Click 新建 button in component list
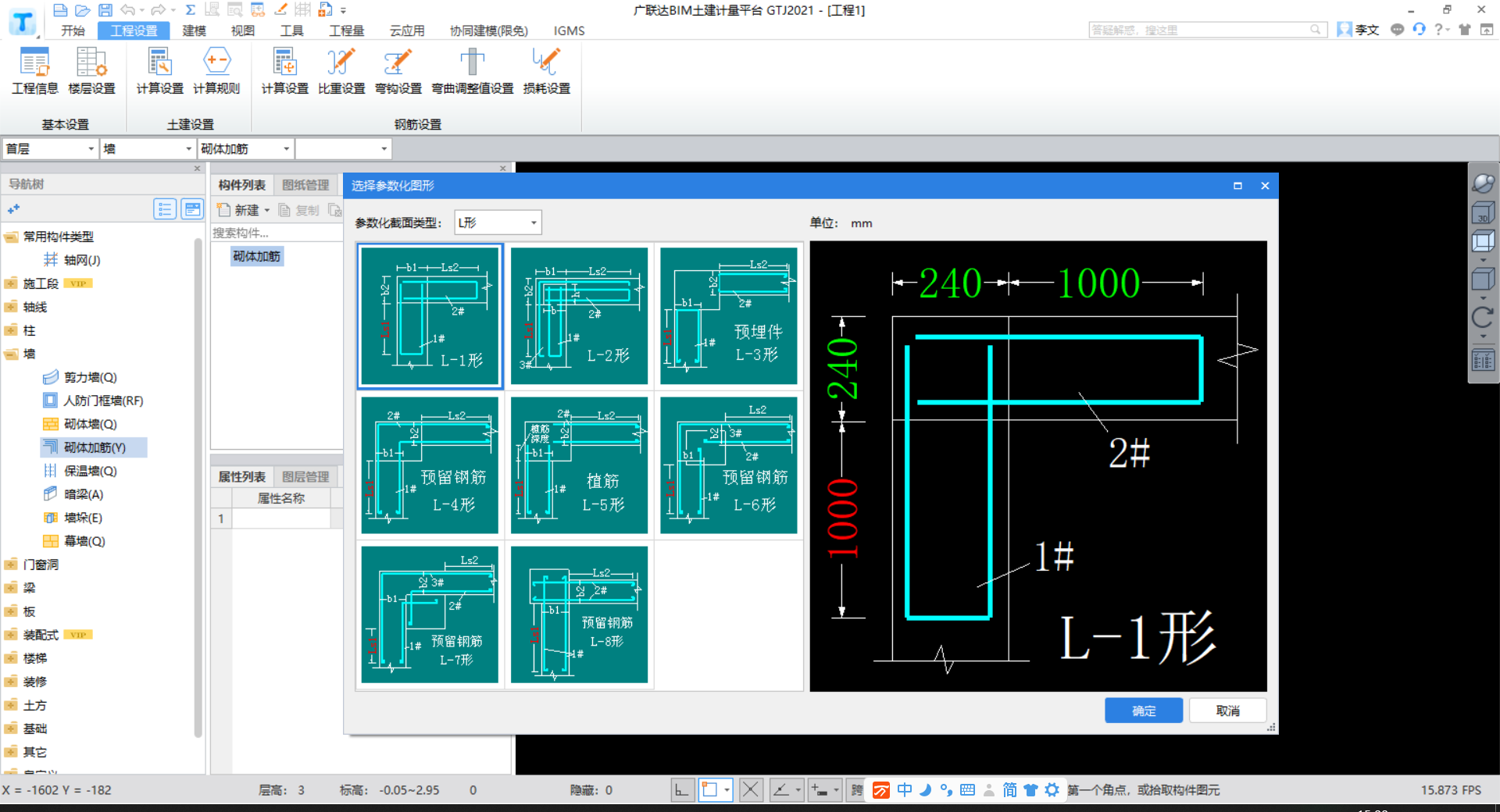The width and height of the screenshot is (1500, 812). pyautogui.click(x=240, y=210)
